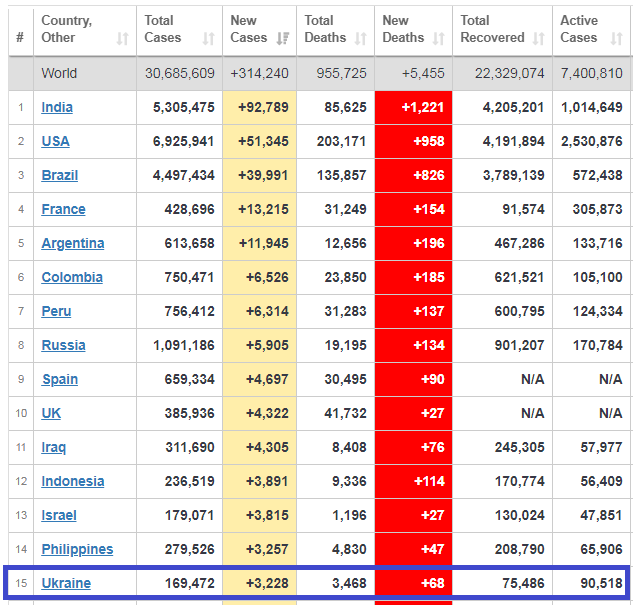Click New Cases sort icon

click(282, 39)
